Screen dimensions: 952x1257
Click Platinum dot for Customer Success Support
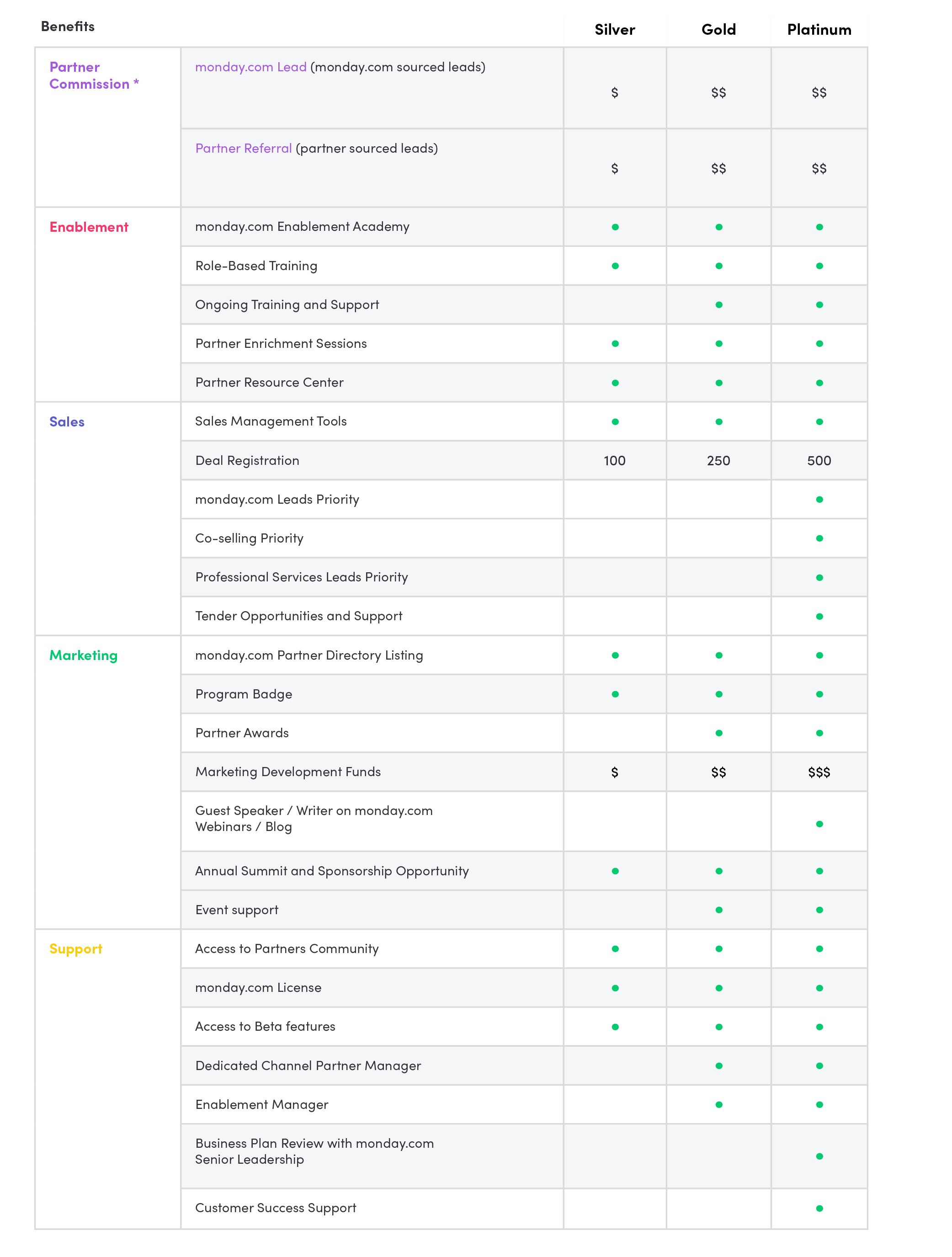pyautogui.click(x=819, y=1209)
